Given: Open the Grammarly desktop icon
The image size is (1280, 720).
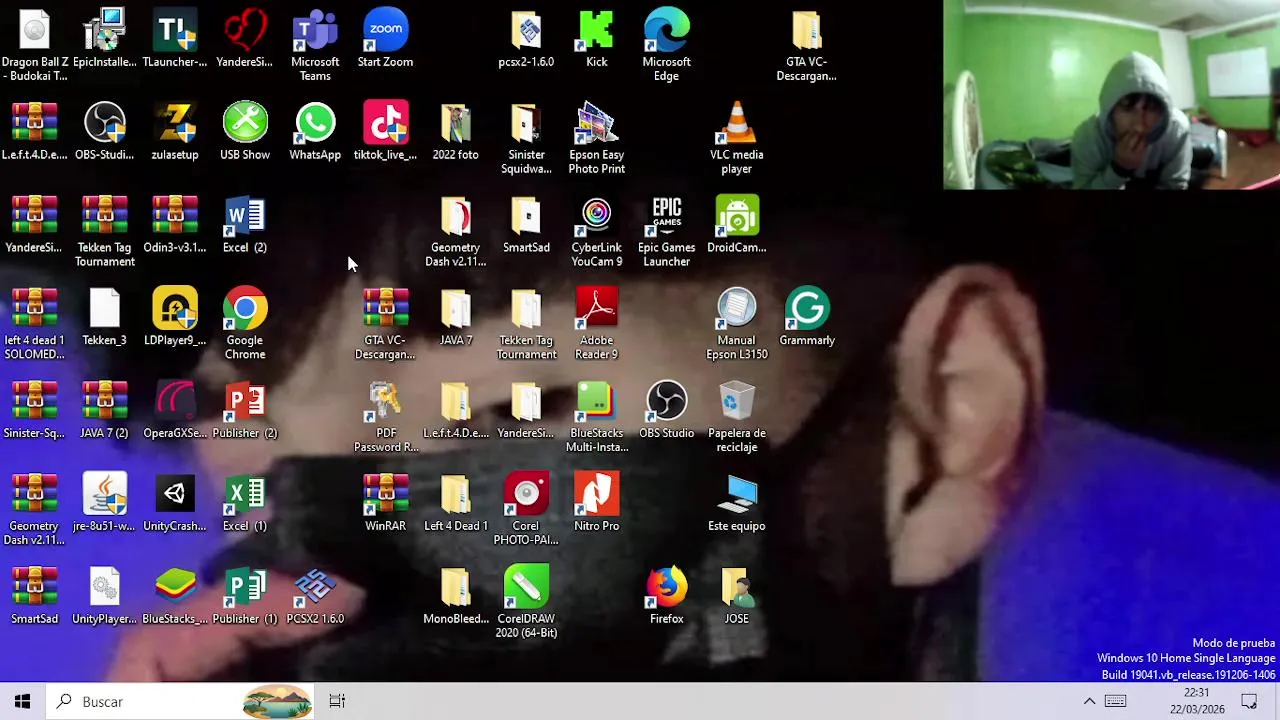Looking at the screenshot, I should [x=807, y=317].
